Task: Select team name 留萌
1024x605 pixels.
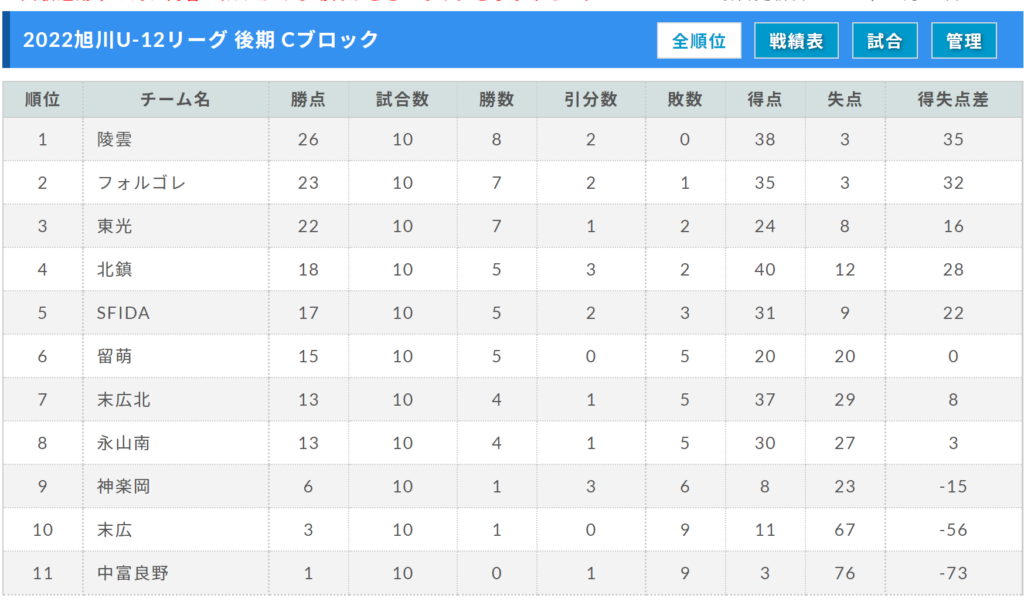Action: (114, 356)
